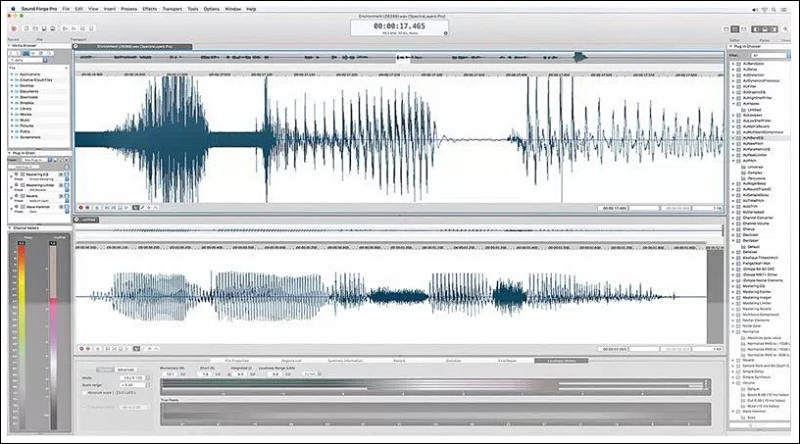Click the Chorus plug-in icon in Plug-In Chooser
This screenshot has height=444, width=800.
(x=738, y=229)
